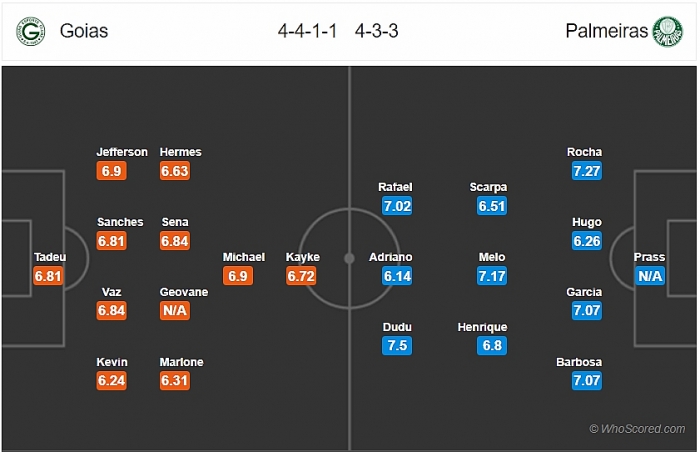Click Melo's 7.17 rating badge
700x452 pixels.
[x=492, y=276]
